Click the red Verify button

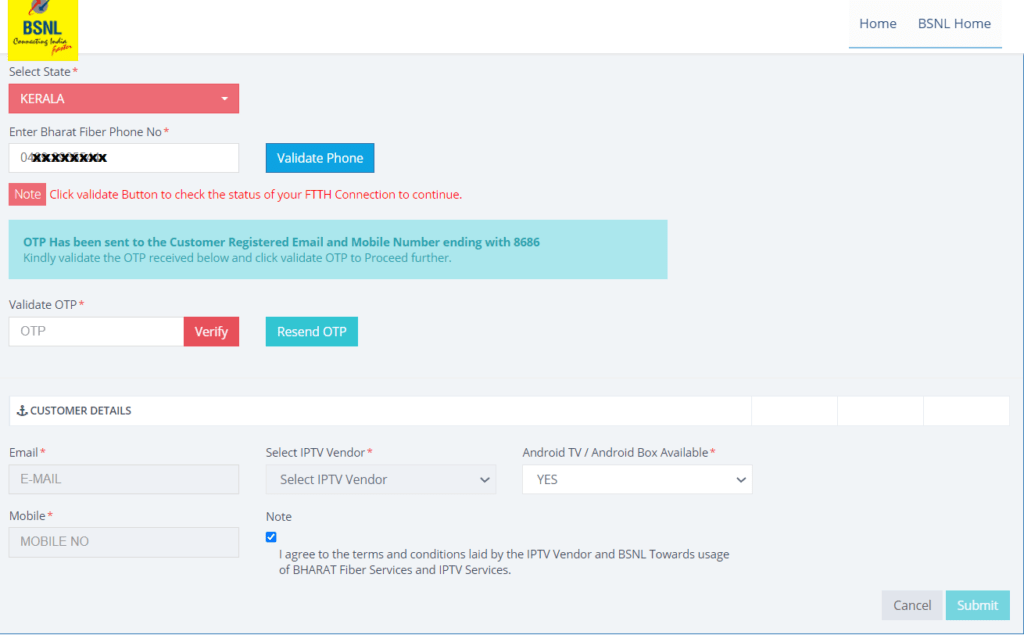point(211,332)
